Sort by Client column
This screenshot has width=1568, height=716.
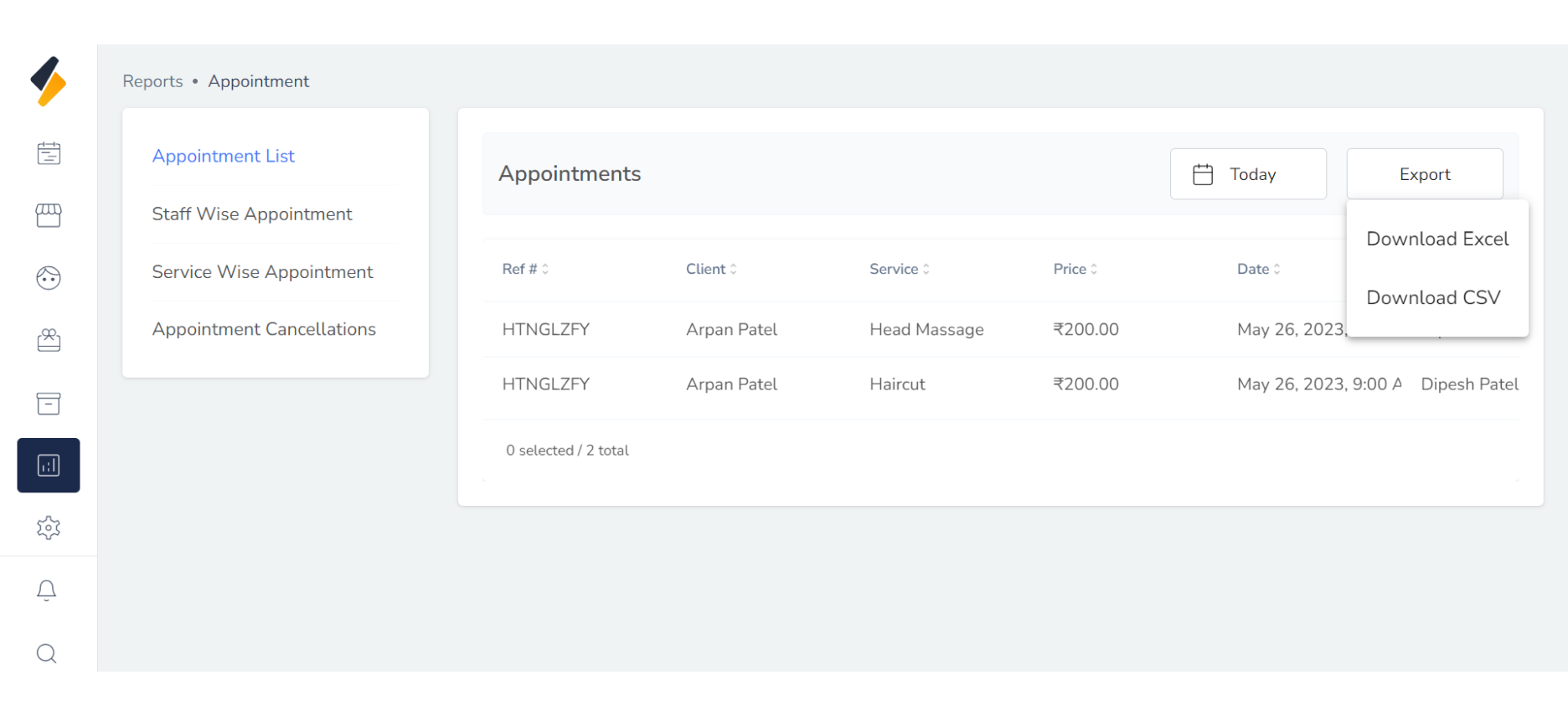tap(711, 269)
